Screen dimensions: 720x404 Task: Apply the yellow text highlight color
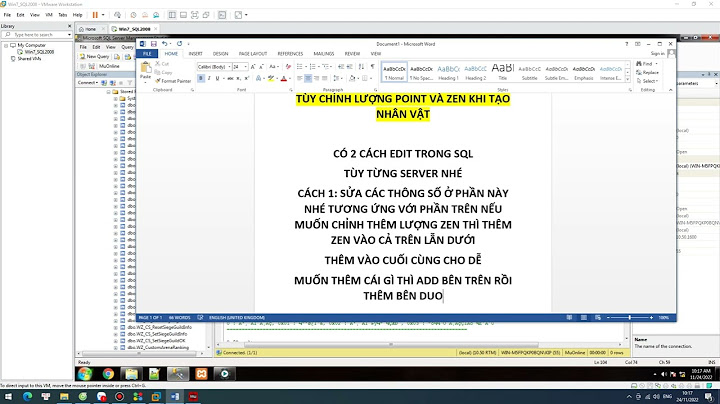click(x=271, y=79)
